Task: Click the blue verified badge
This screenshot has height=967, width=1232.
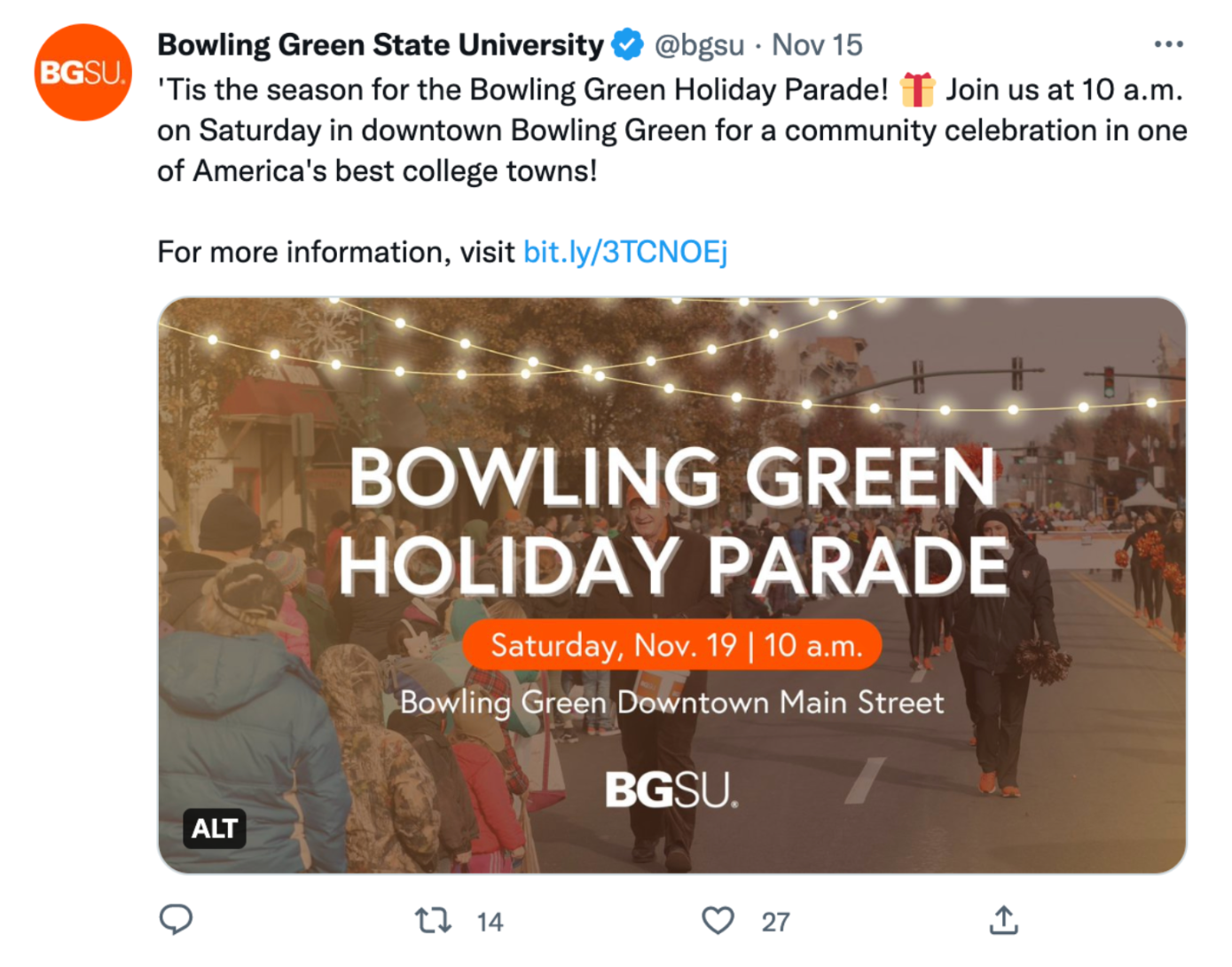Action: pos(628,44)
